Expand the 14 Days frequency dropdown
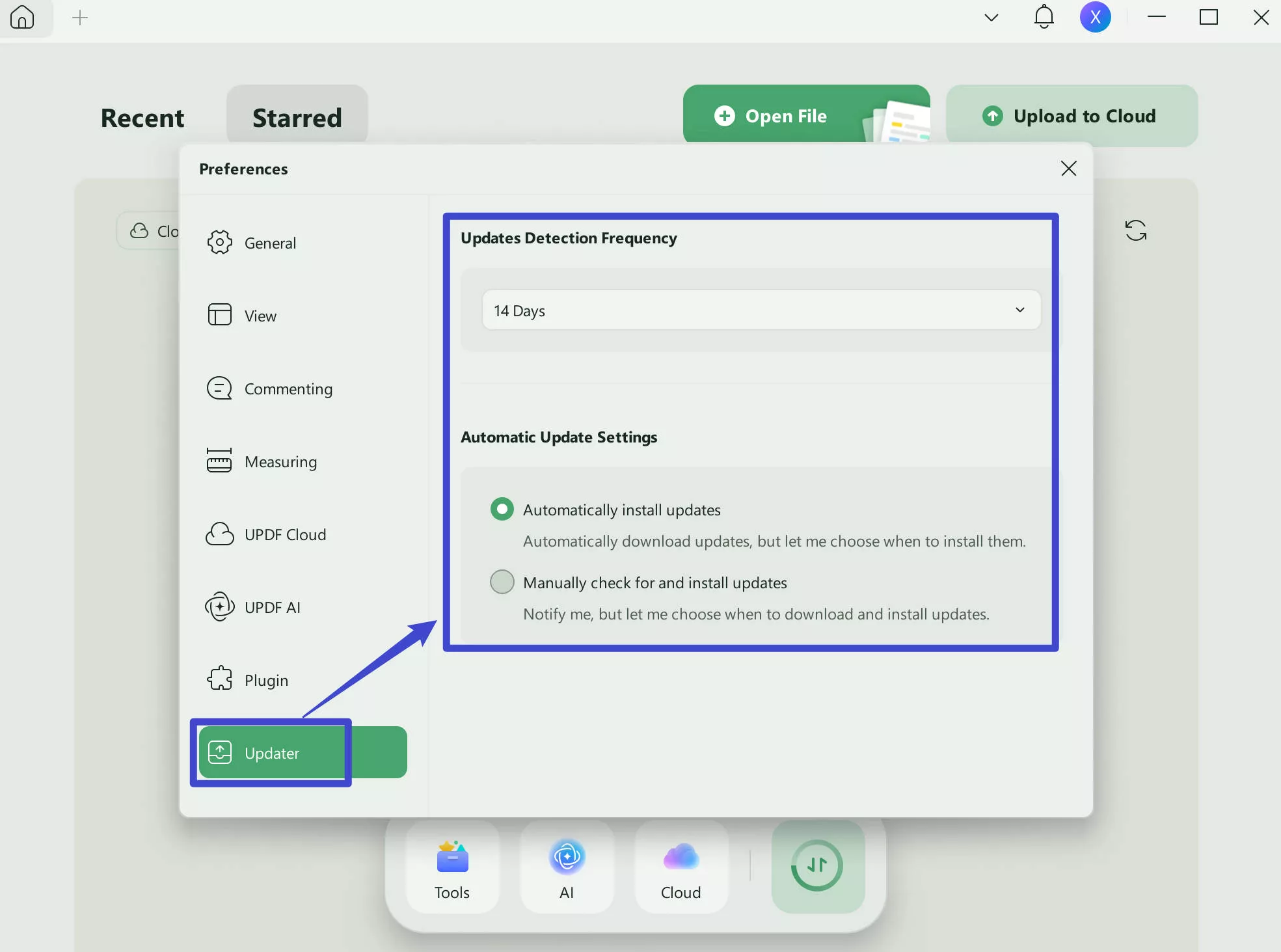Viewport: 1281px width, 952px height. 761,310
